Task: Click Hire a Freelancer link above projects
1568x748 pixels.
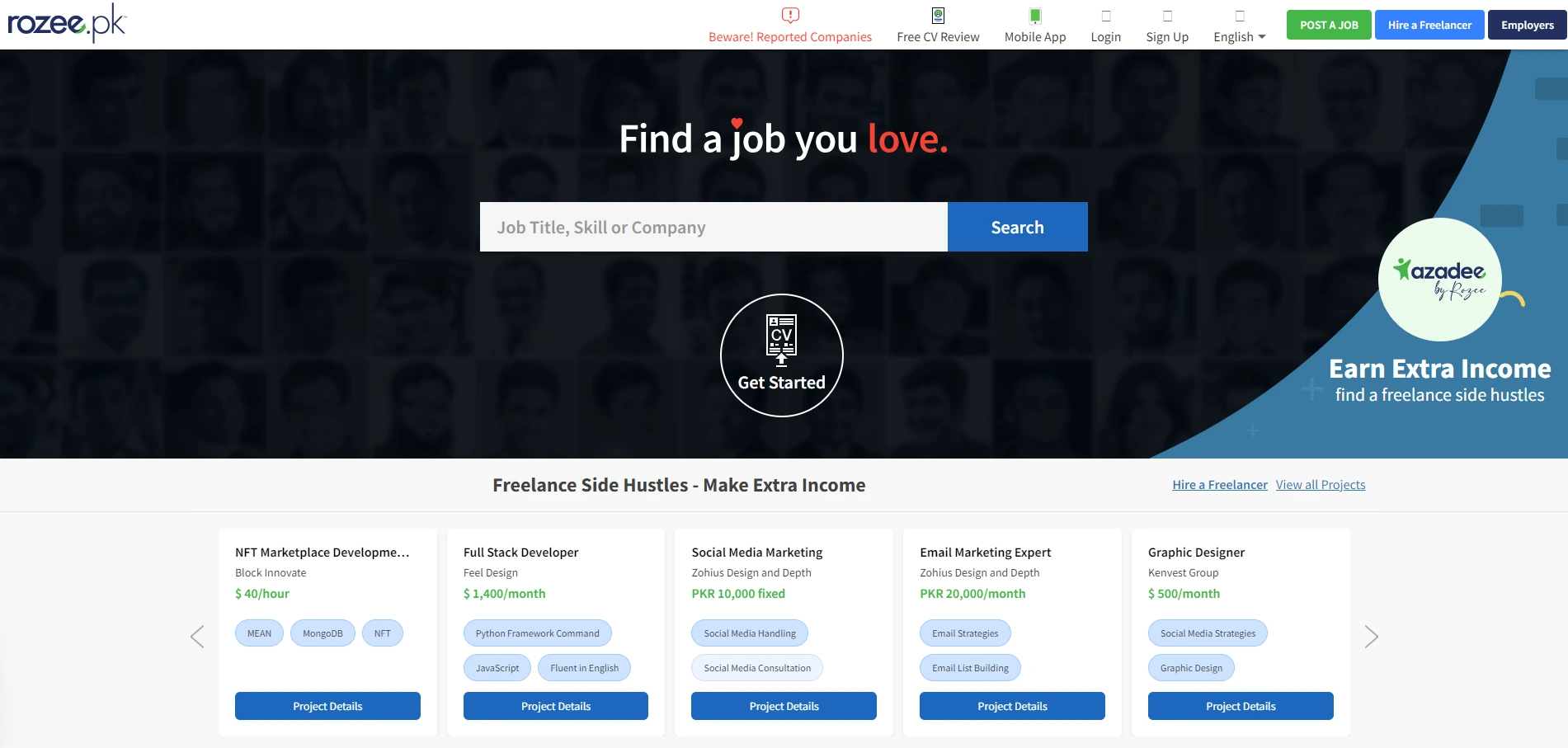Action: 1220,485
